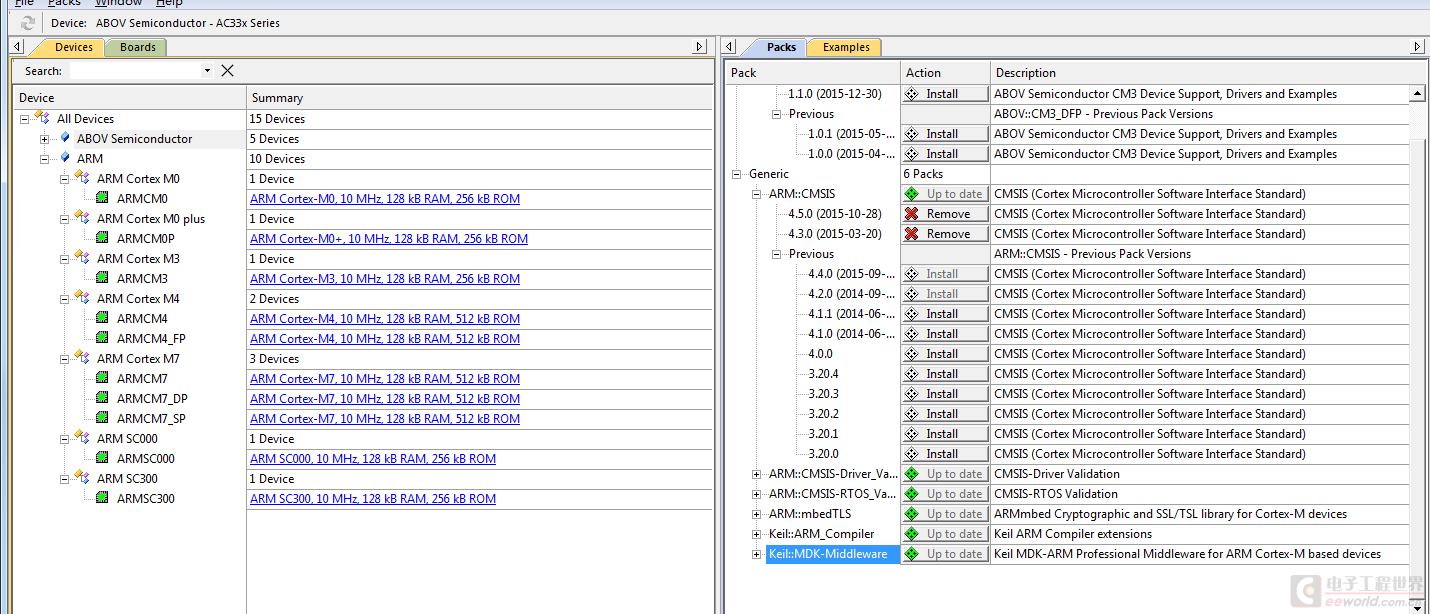Click the ARM Cortex M3 family icon
Screen dimensions: 1430x614
82,258
